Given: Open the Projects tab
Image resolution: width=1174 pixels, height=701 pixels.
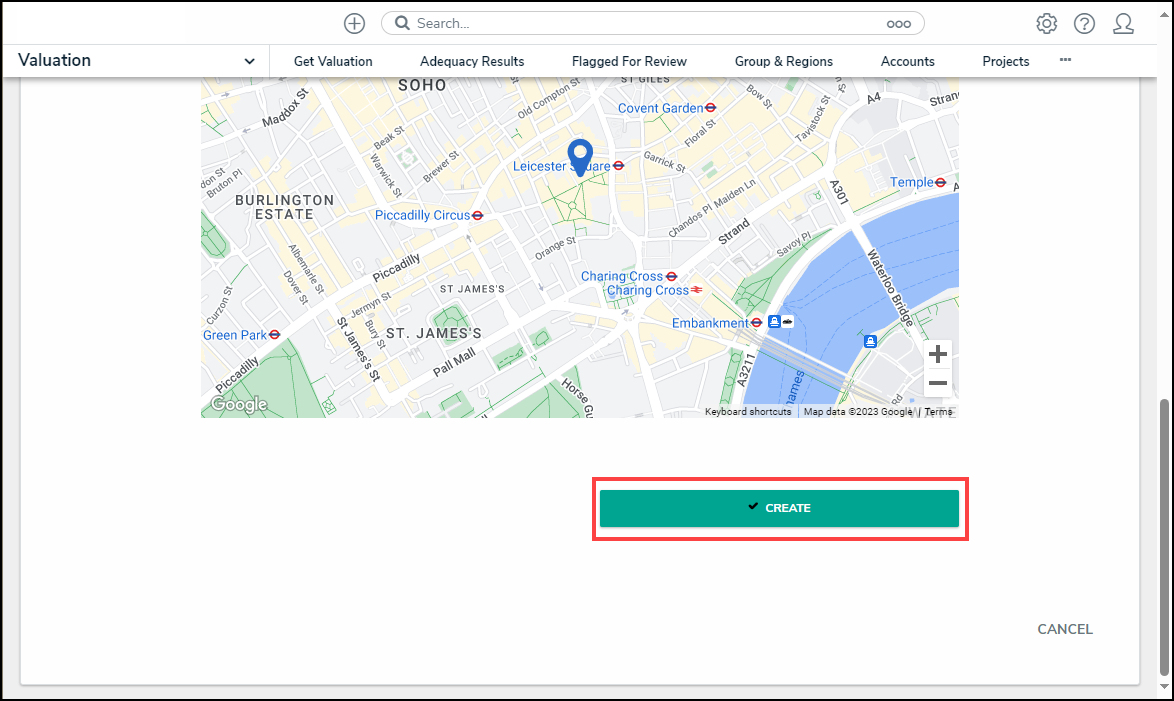Looking at the screenshot, I should point(1006,61).
